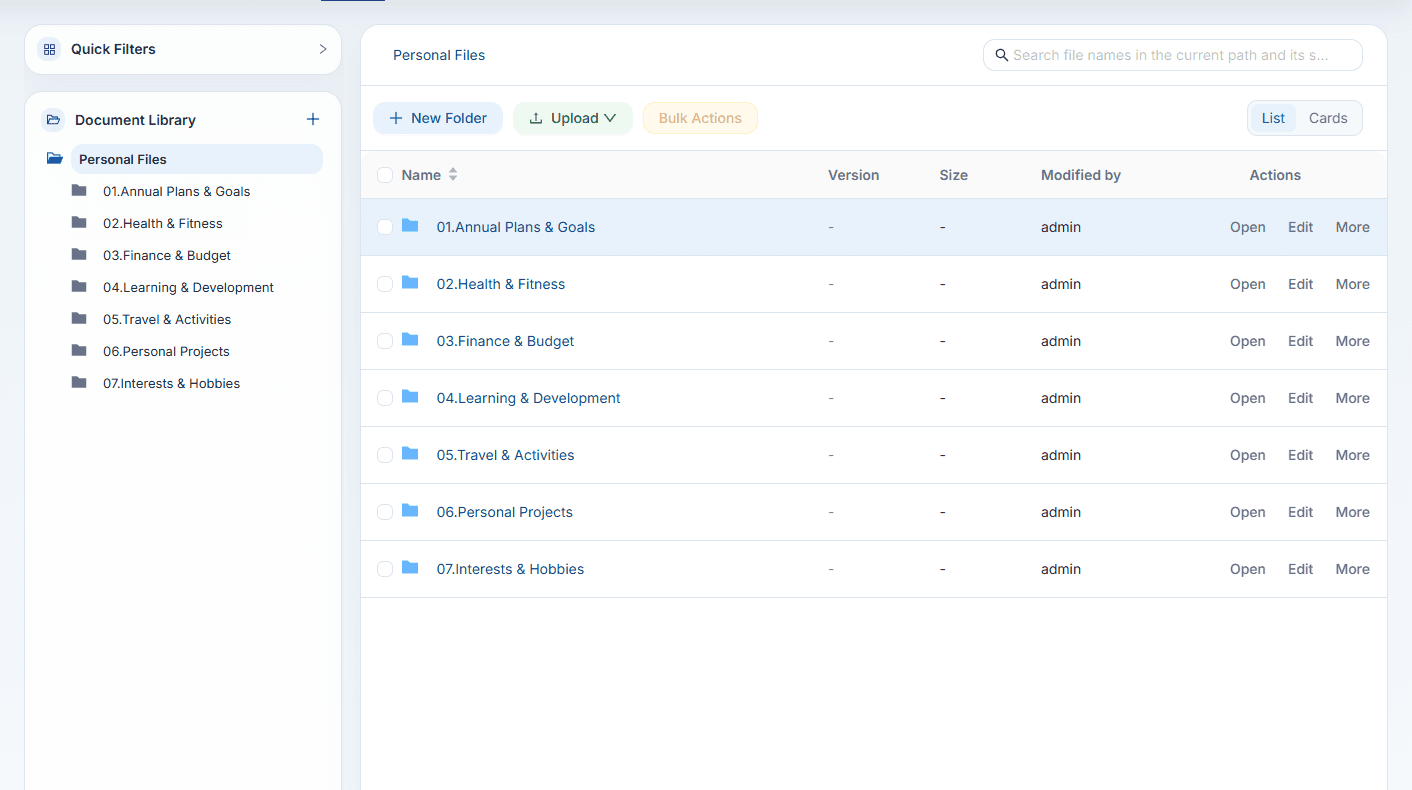Screen dimensions: 1412x790
Task: Select Personal Files in the library tree
Action: click(197, 159)
